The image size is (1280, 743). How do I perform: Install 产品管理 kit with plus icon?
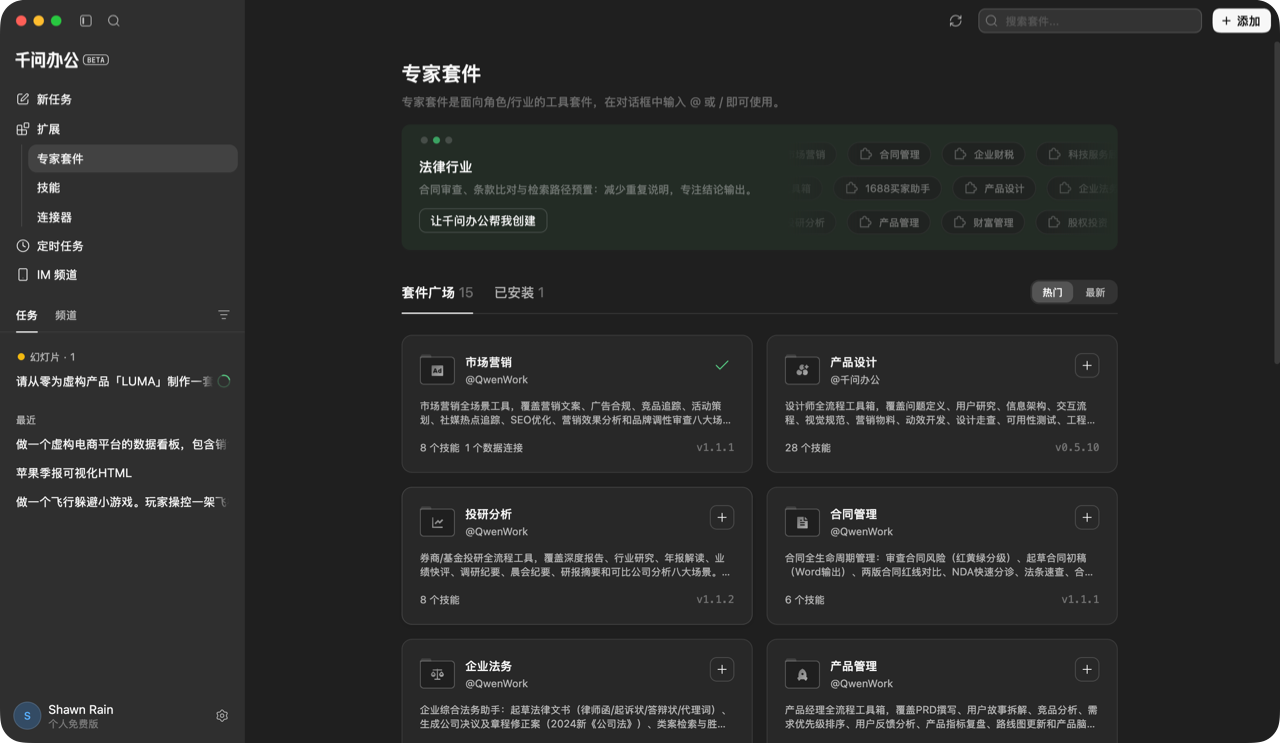[x=1087, y=670]
